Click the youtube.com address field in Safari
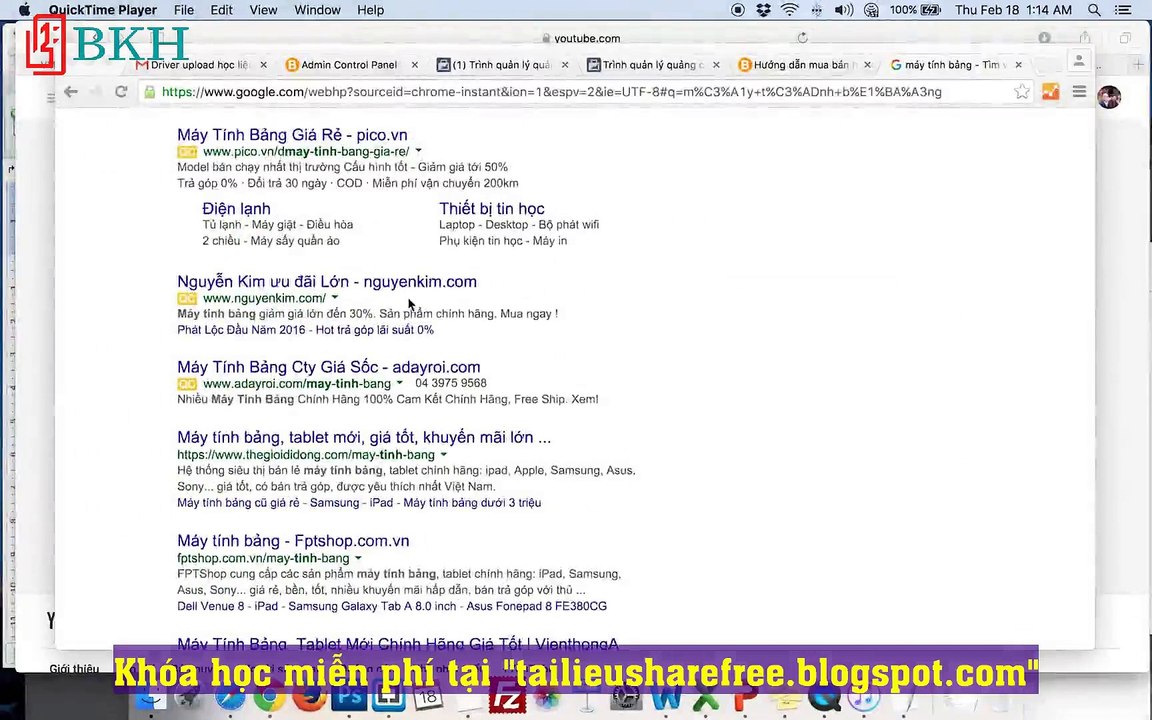Image resolution: width=1152 pixels, height=720 pixels. (x=586, y=37)
